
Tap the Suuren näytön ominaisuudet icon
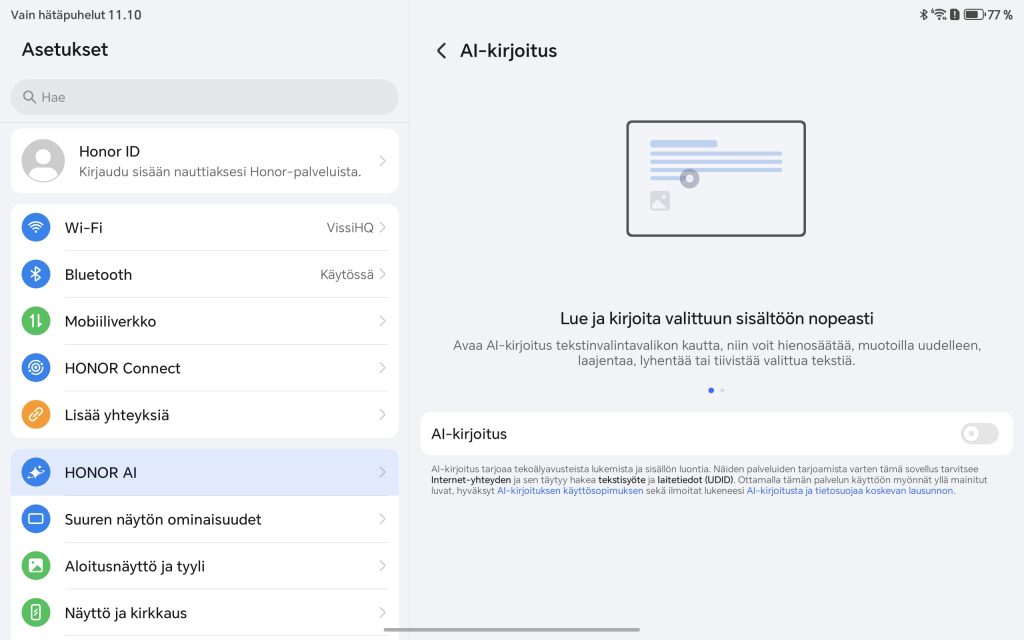(36, 519)
